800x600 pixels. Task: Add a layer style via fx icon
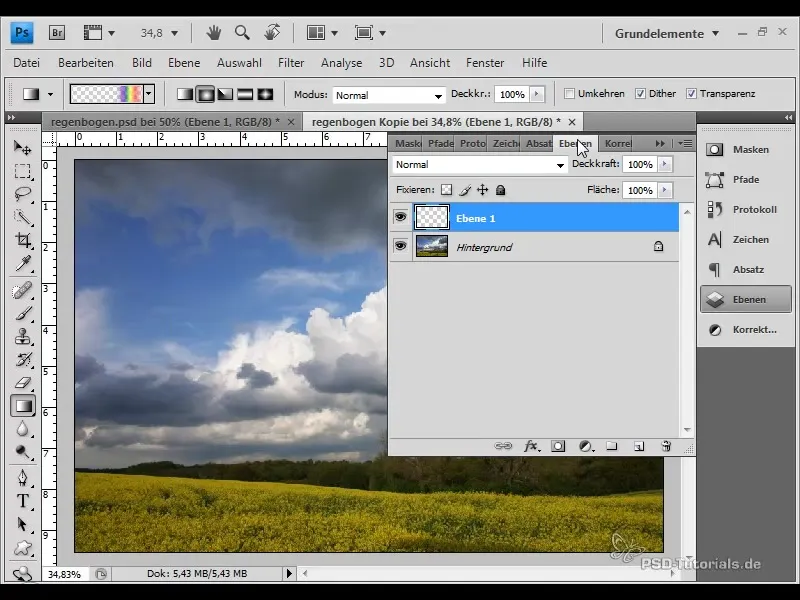click(531, 446)
